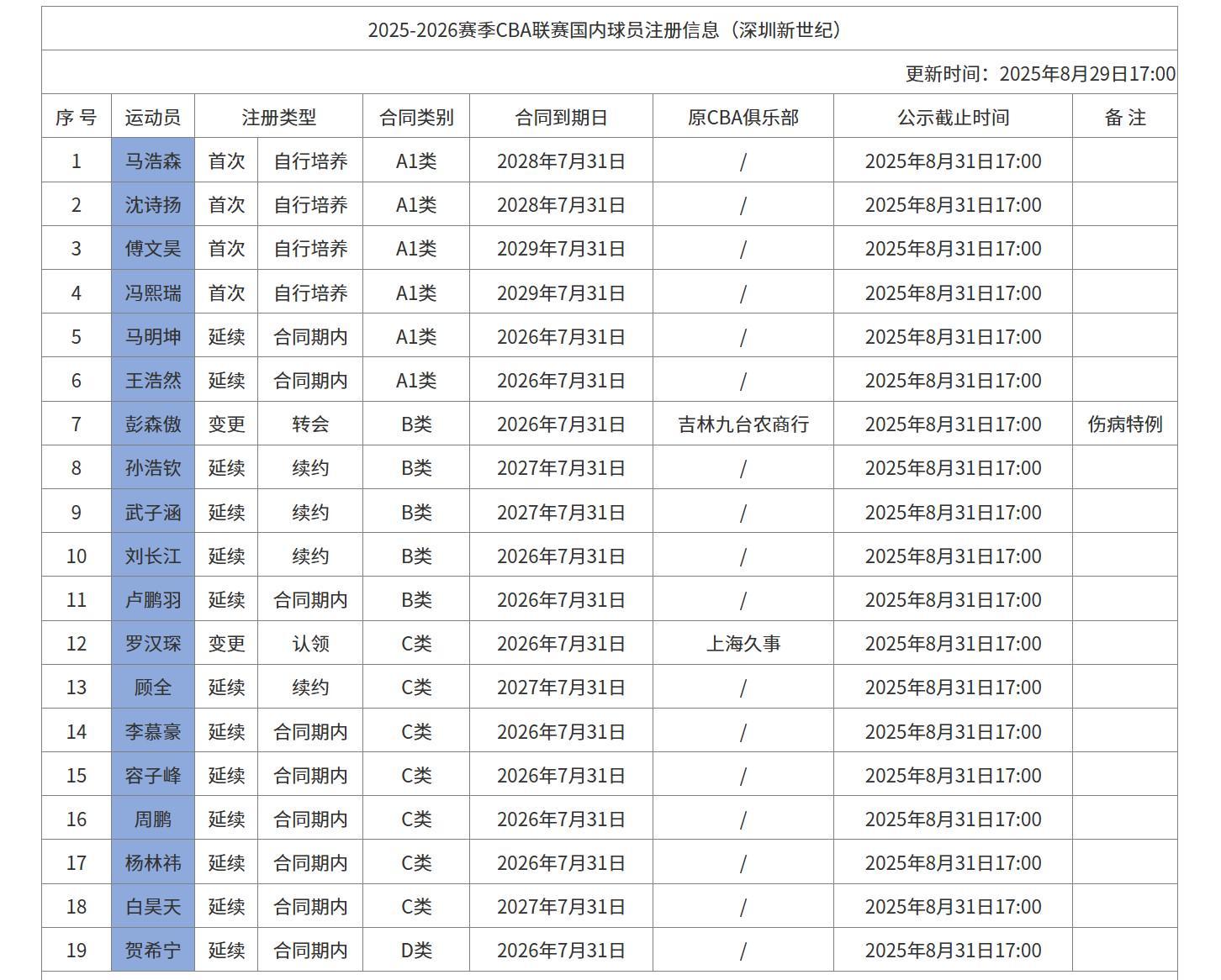Click the 合同到期日 column header
Viewport: 1221px width, 980px height.
561,117
